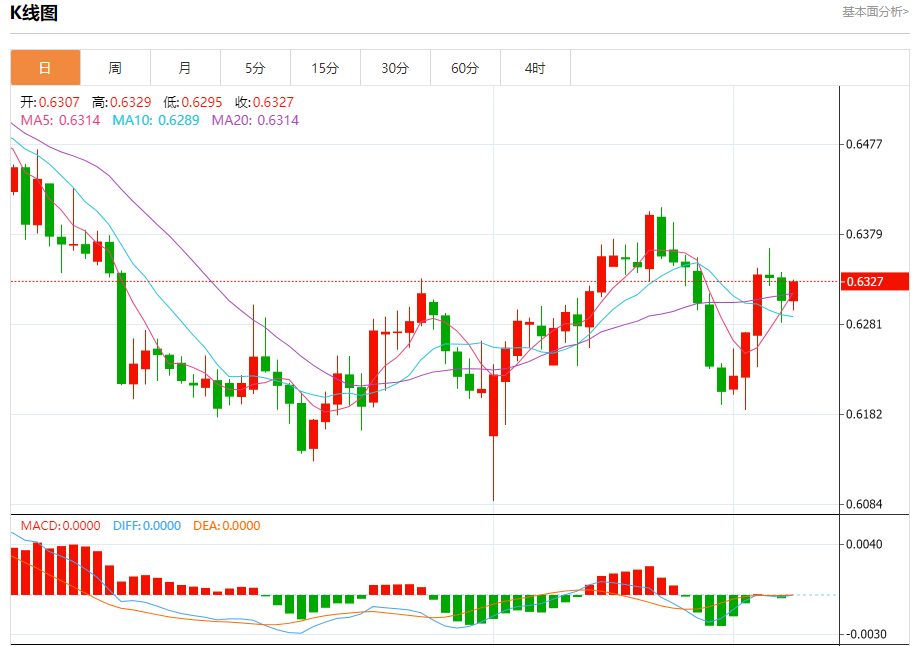The image size is (917, 646).
Task: Click the 0.6477 price axis label
Action: 864,144
